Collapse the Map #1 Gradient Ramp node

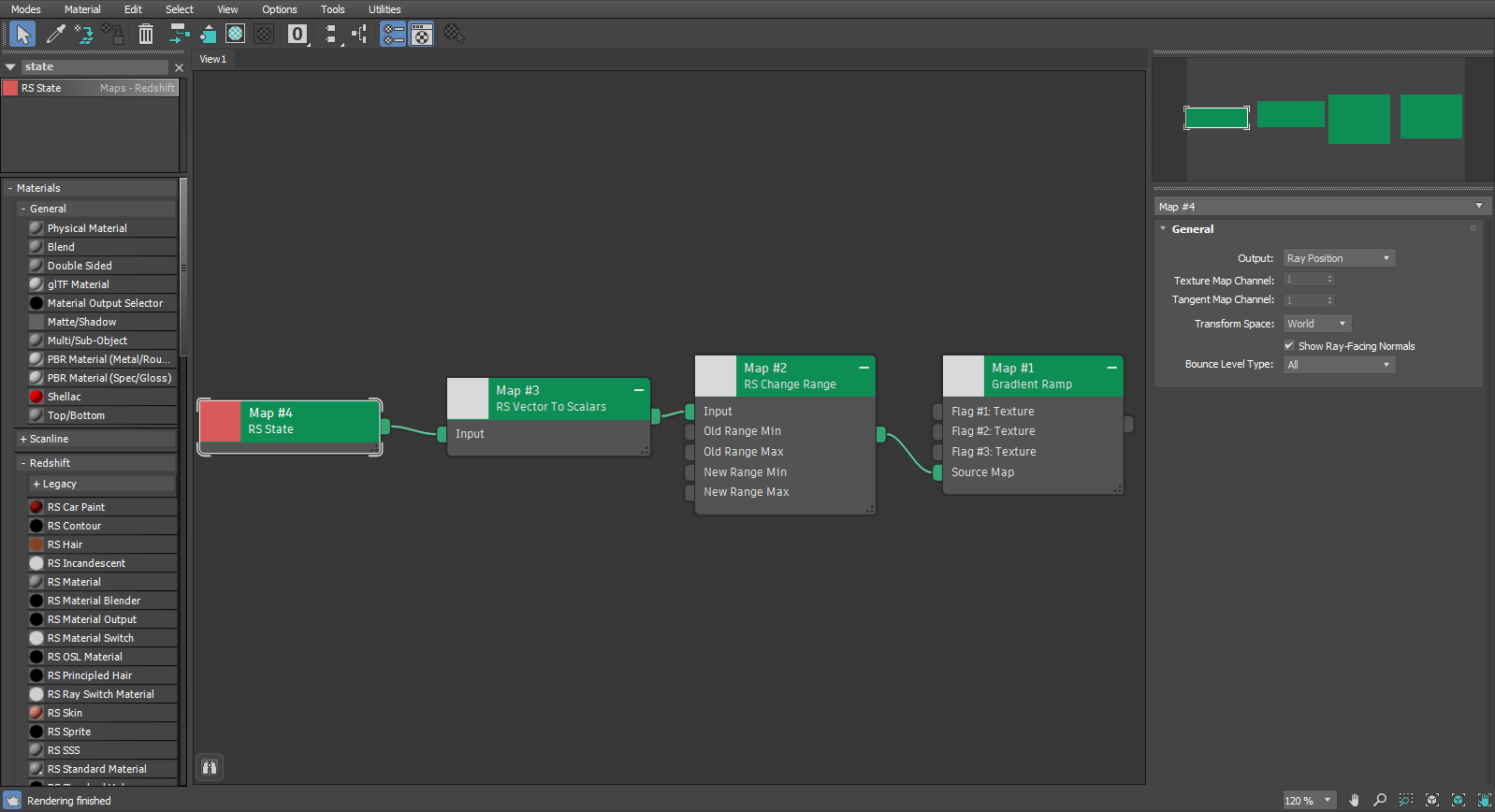click(1111, 368)
